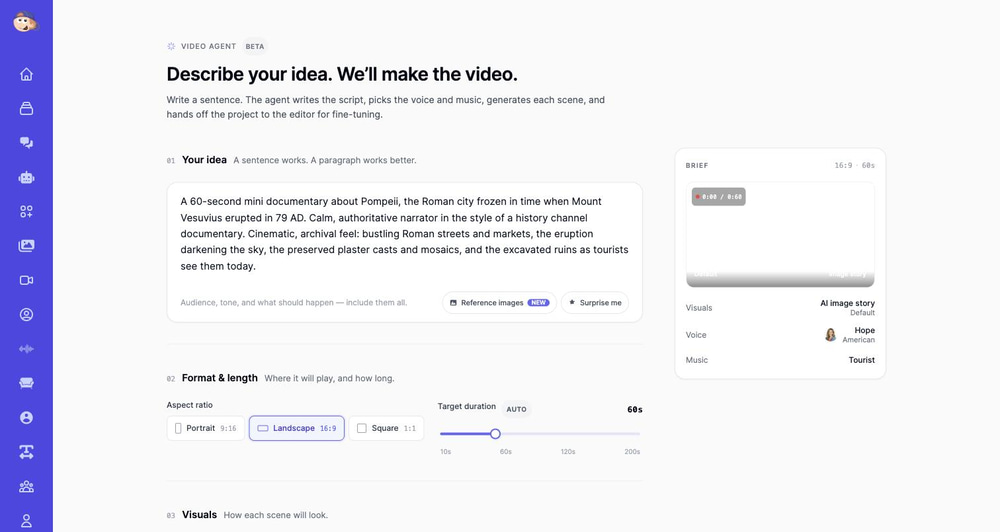Toggle the AUTO target duration badge
This screenshot has height=532, width=1000.
(x=517, y=409)
